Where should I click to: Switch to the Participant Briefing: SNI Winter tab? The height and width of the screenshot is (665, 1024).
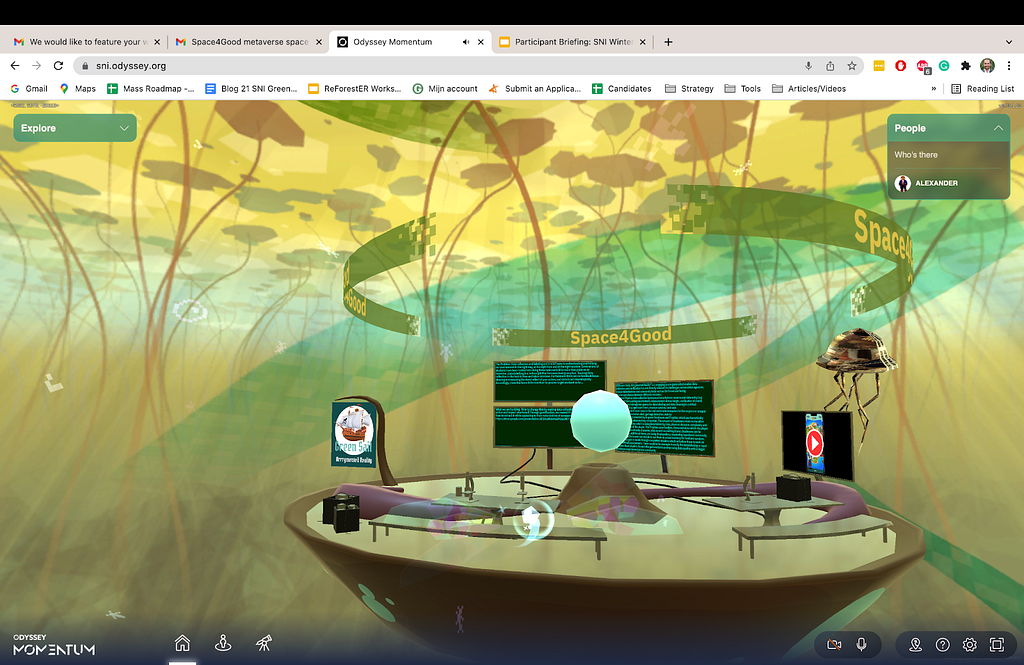(573, 42)
